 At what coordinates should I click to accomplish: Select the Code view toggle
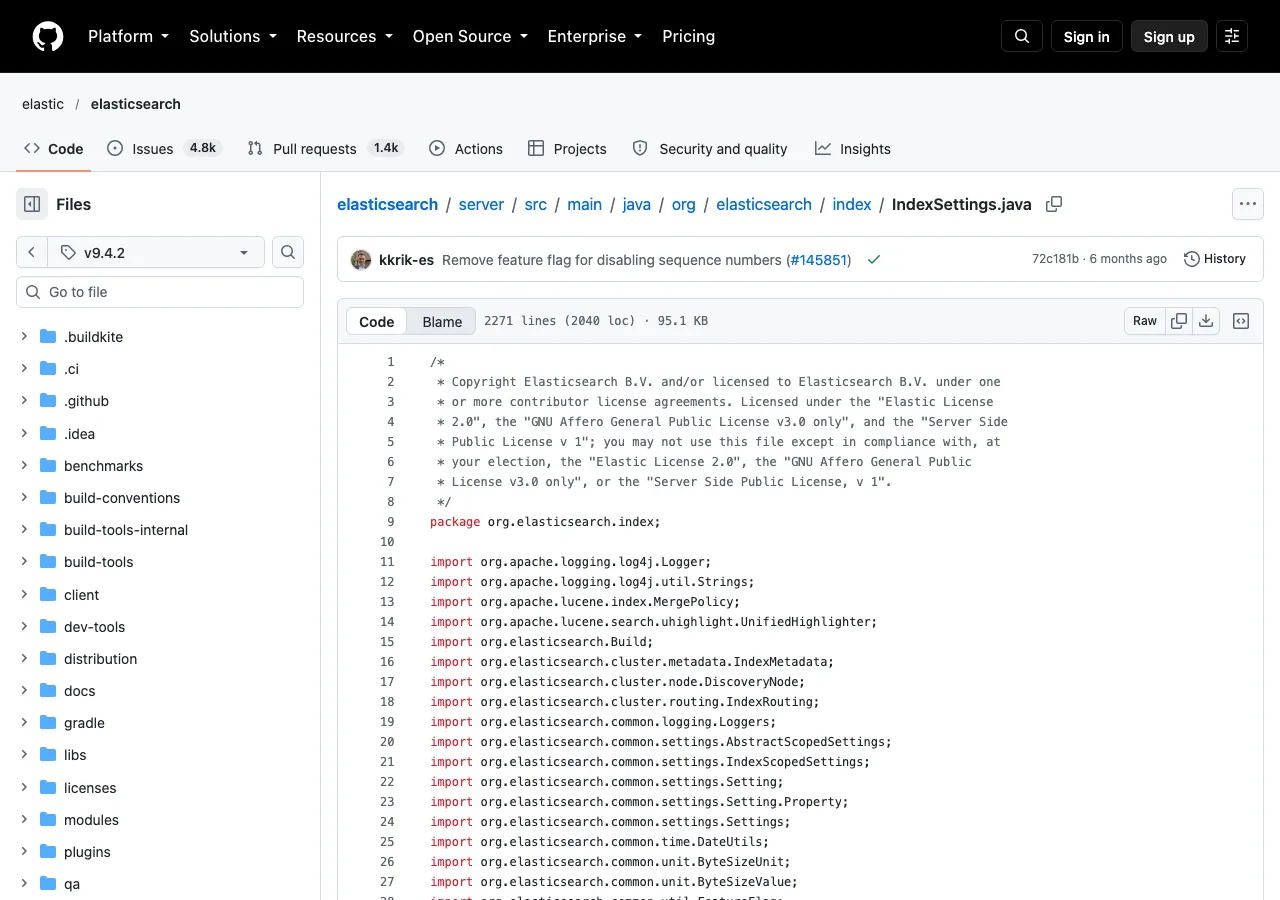[377, 321]
